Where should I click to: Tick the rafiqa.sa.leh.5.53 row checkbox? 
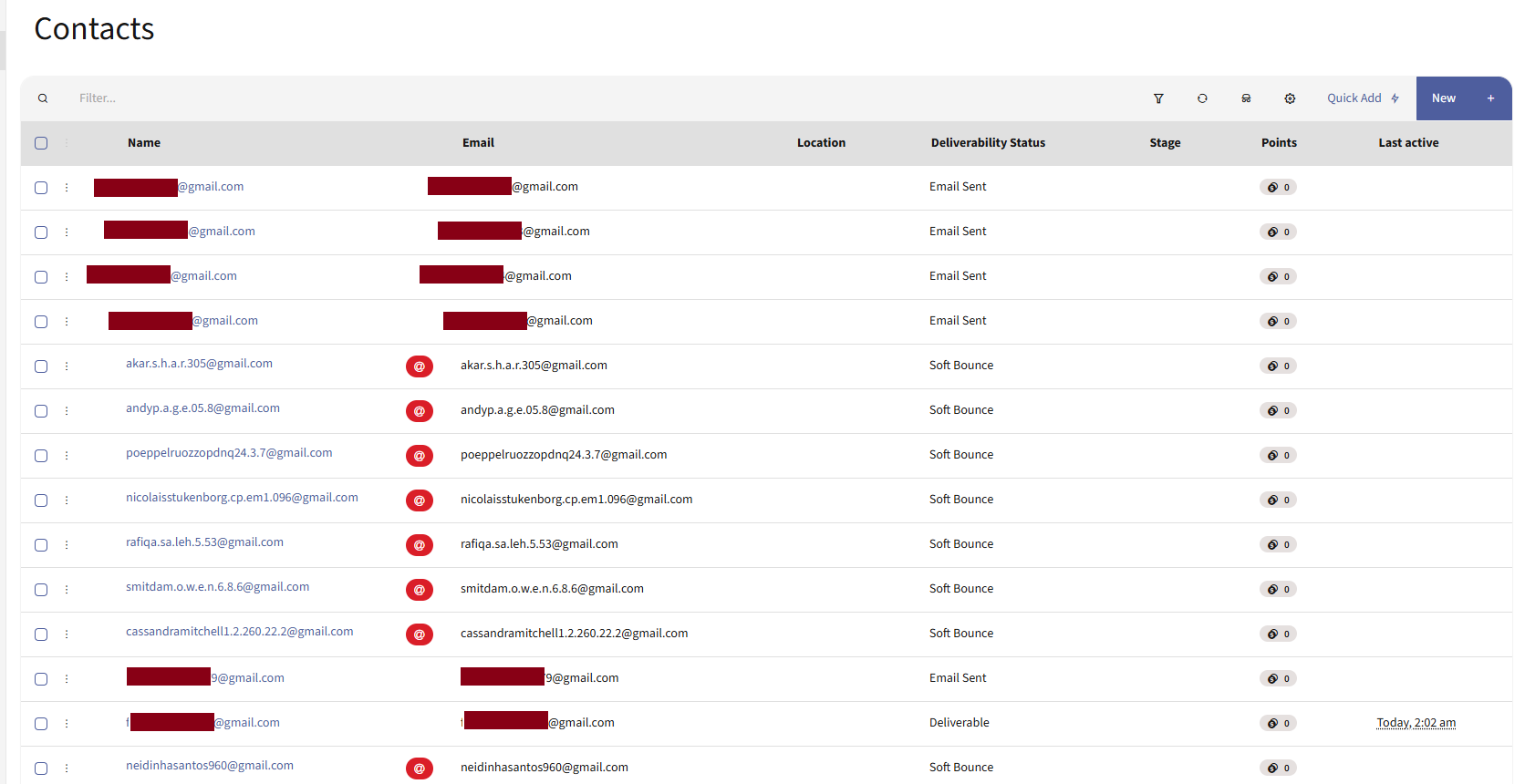41,545
